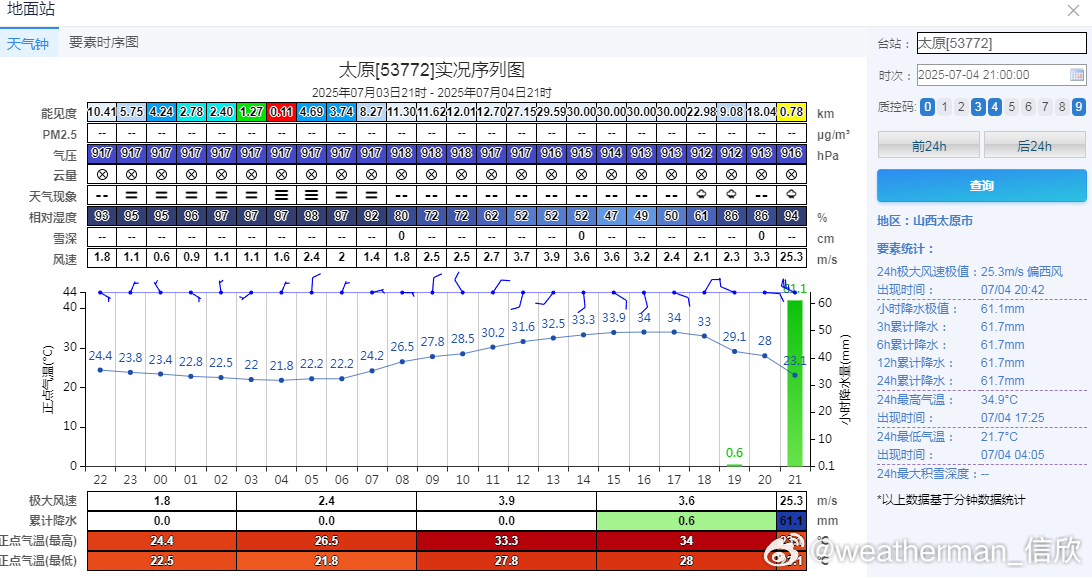Toggle quality control code 1
Image resolution: width=1092 pixels, height=578 pixels.
coord(944,107)
